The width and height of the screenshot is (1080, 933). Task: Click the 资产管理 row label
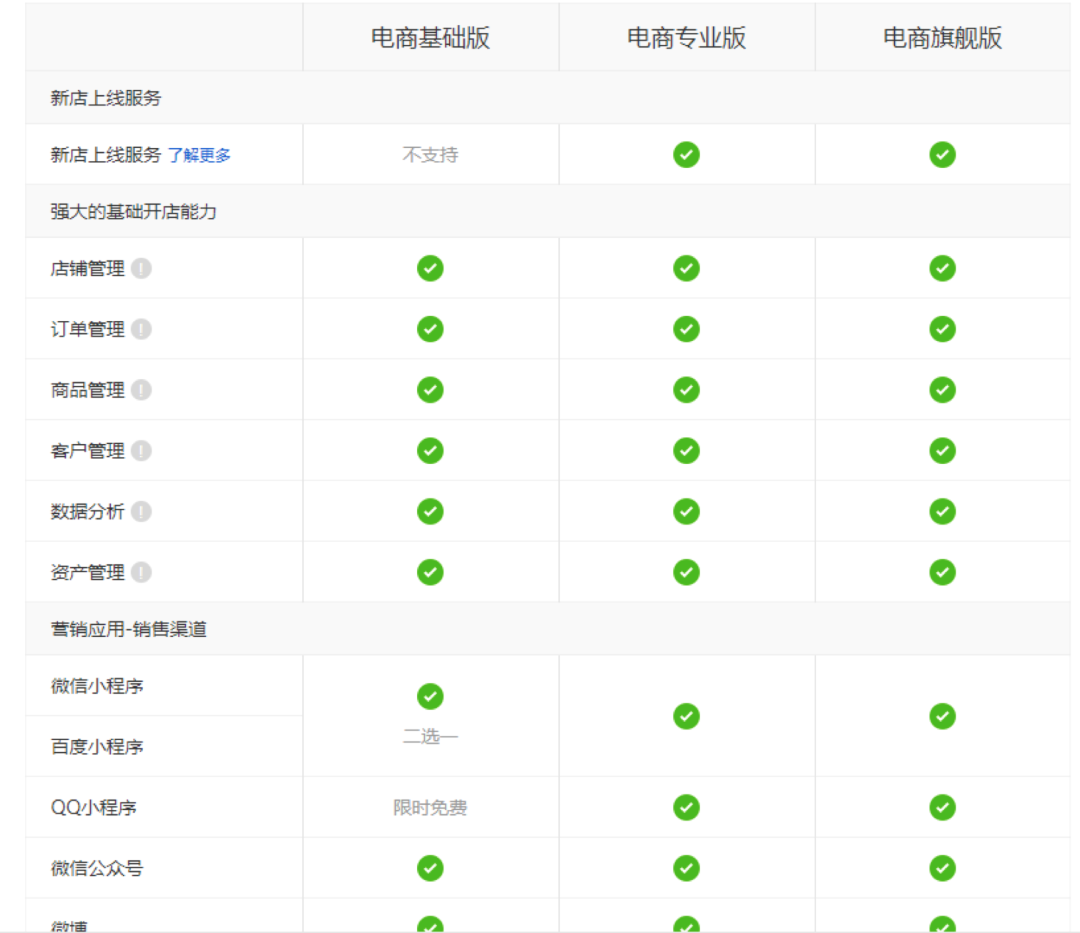point(87,572)
